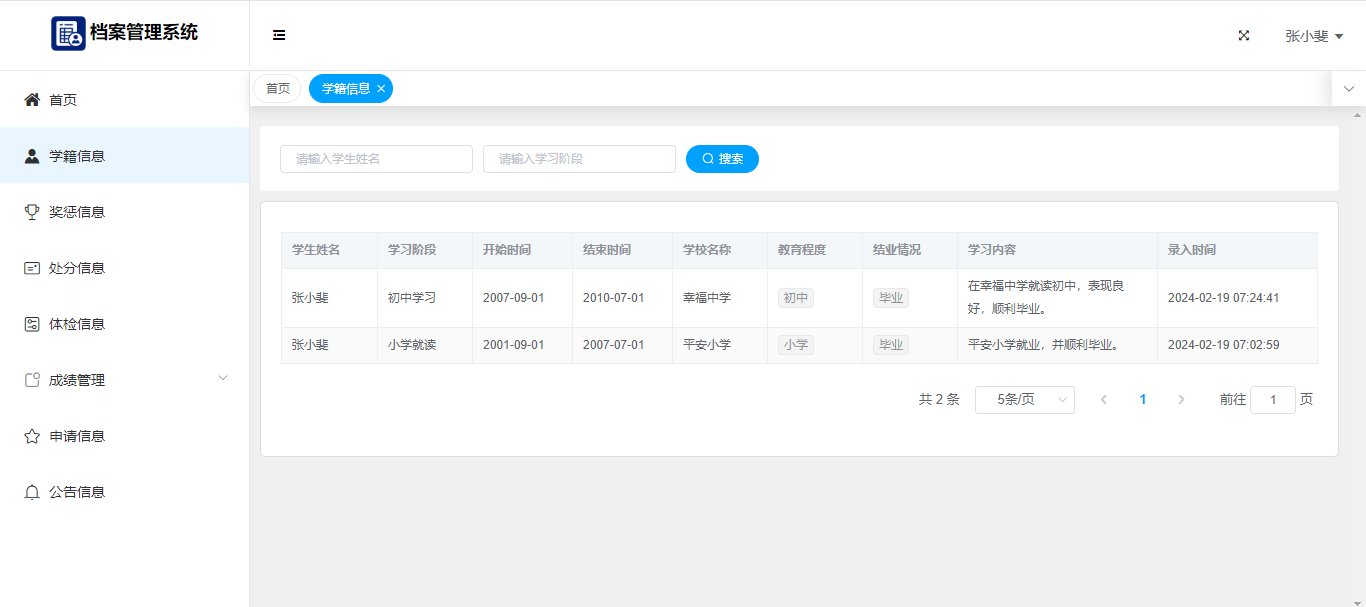Expand the 成绩管理 submenu

coord(223,378)
